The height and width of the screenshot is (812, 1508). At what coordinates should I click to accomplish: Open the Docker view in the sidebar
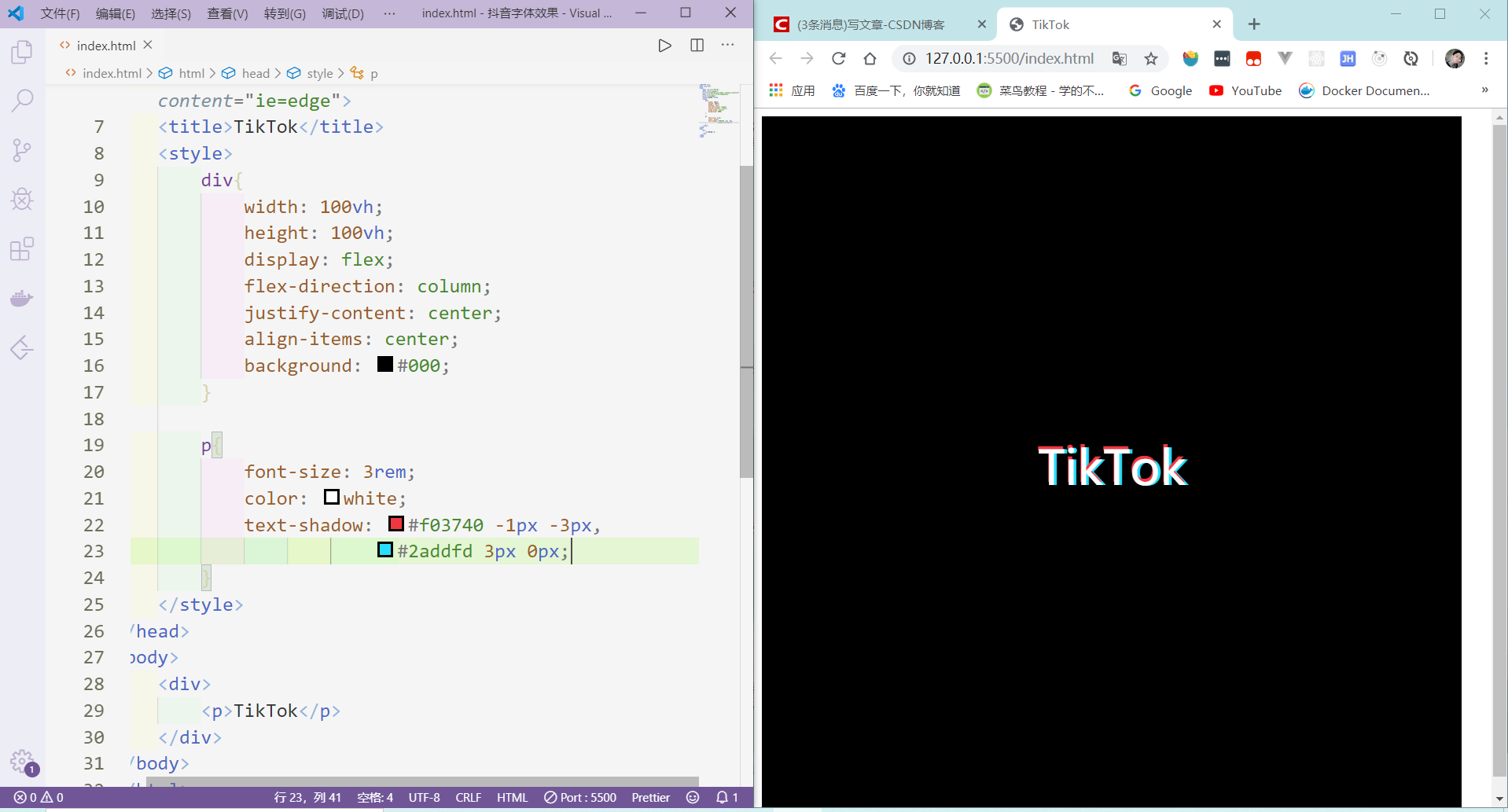pos(22,298)
